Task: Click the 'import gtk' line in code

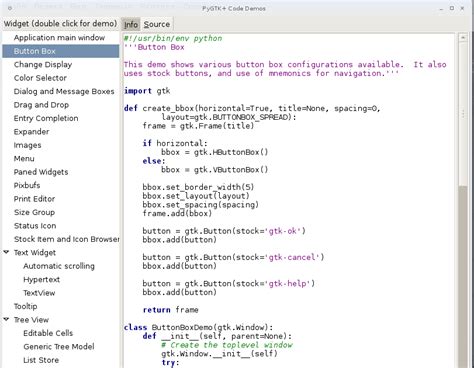Action: tap(147, 91)
